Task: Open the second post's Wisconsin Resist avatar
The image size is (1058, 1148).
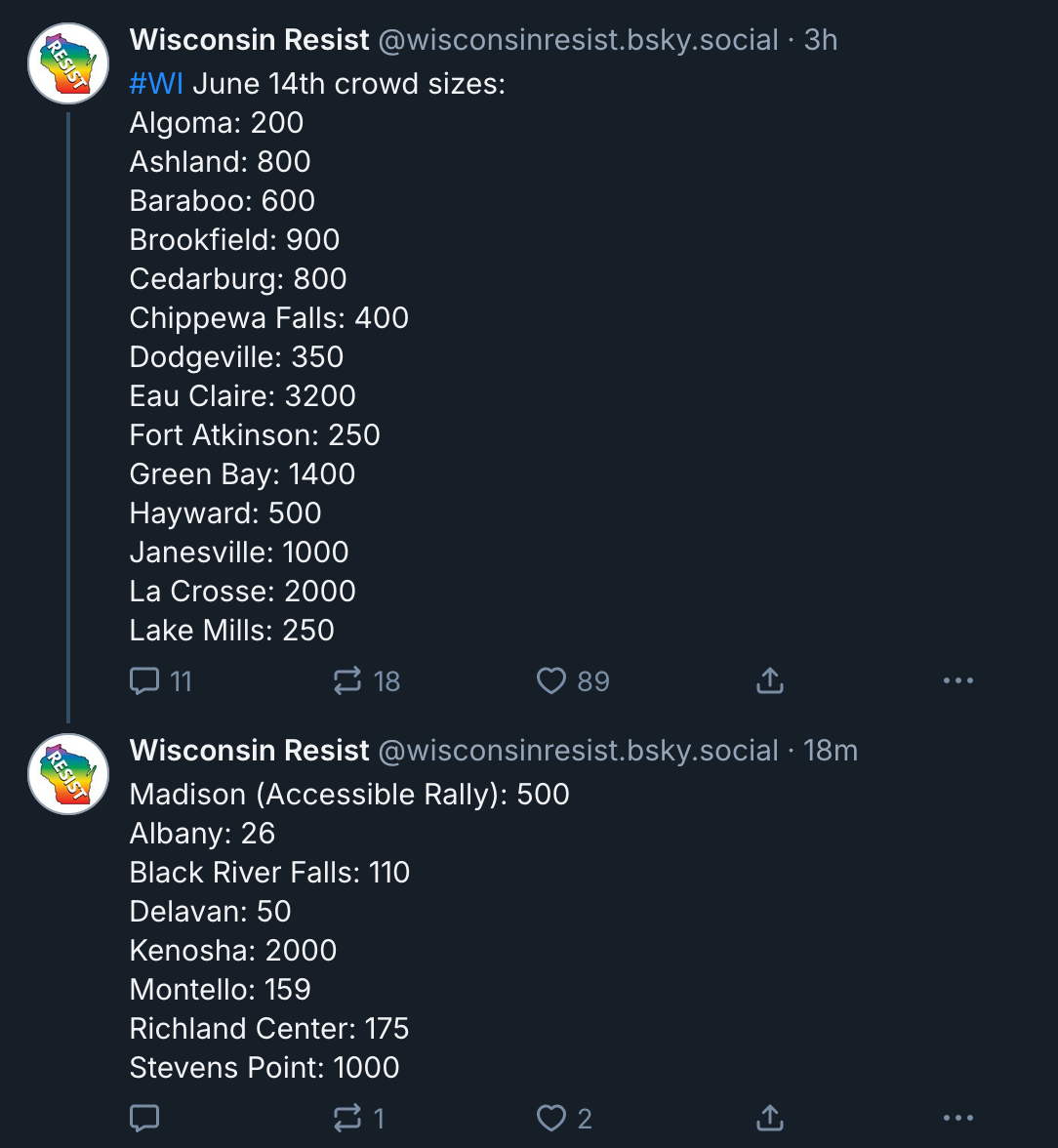Action: coord(68,774)
